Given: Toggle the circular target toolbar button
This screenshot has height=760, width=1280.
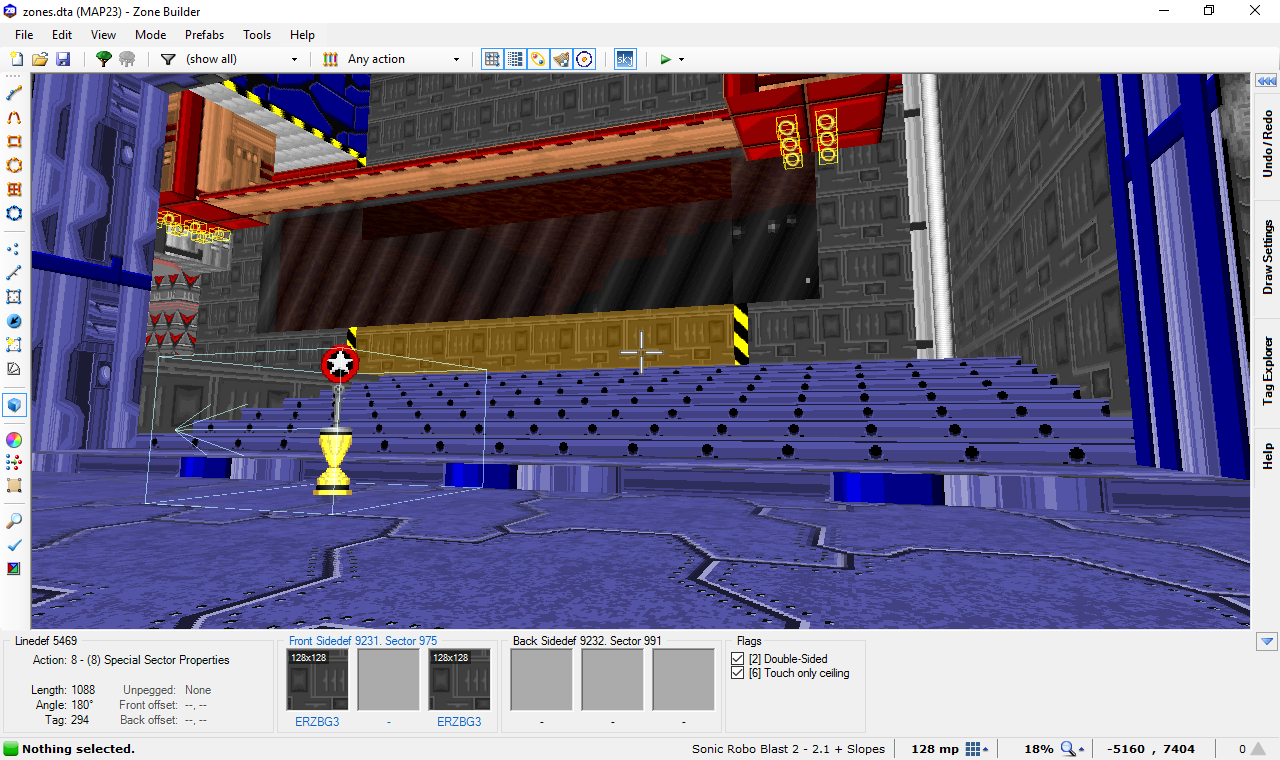Looking at the screenshot, I should [x=584, y=59].
